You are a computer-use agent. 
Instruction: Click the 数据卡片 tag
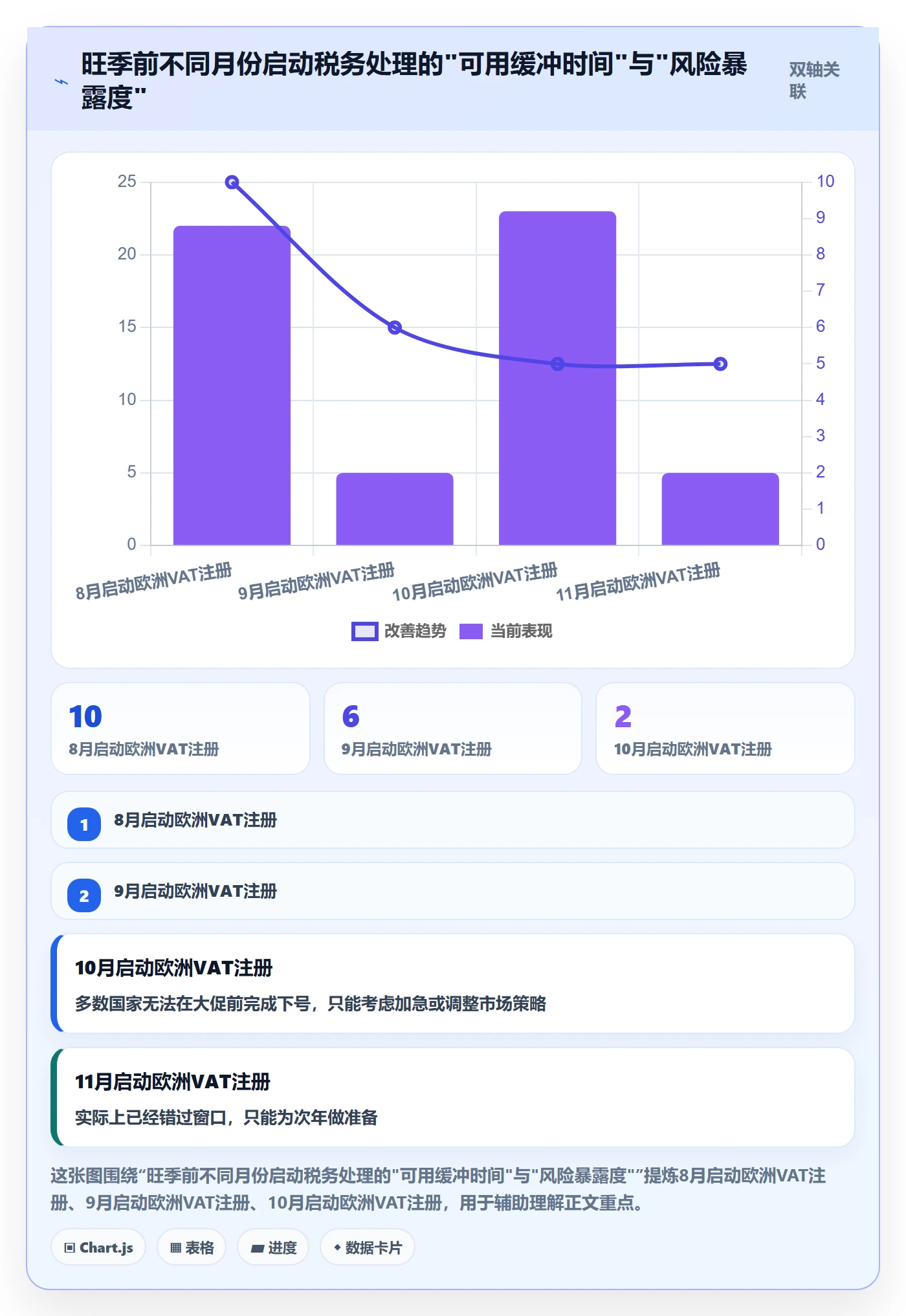(368, 1247)
